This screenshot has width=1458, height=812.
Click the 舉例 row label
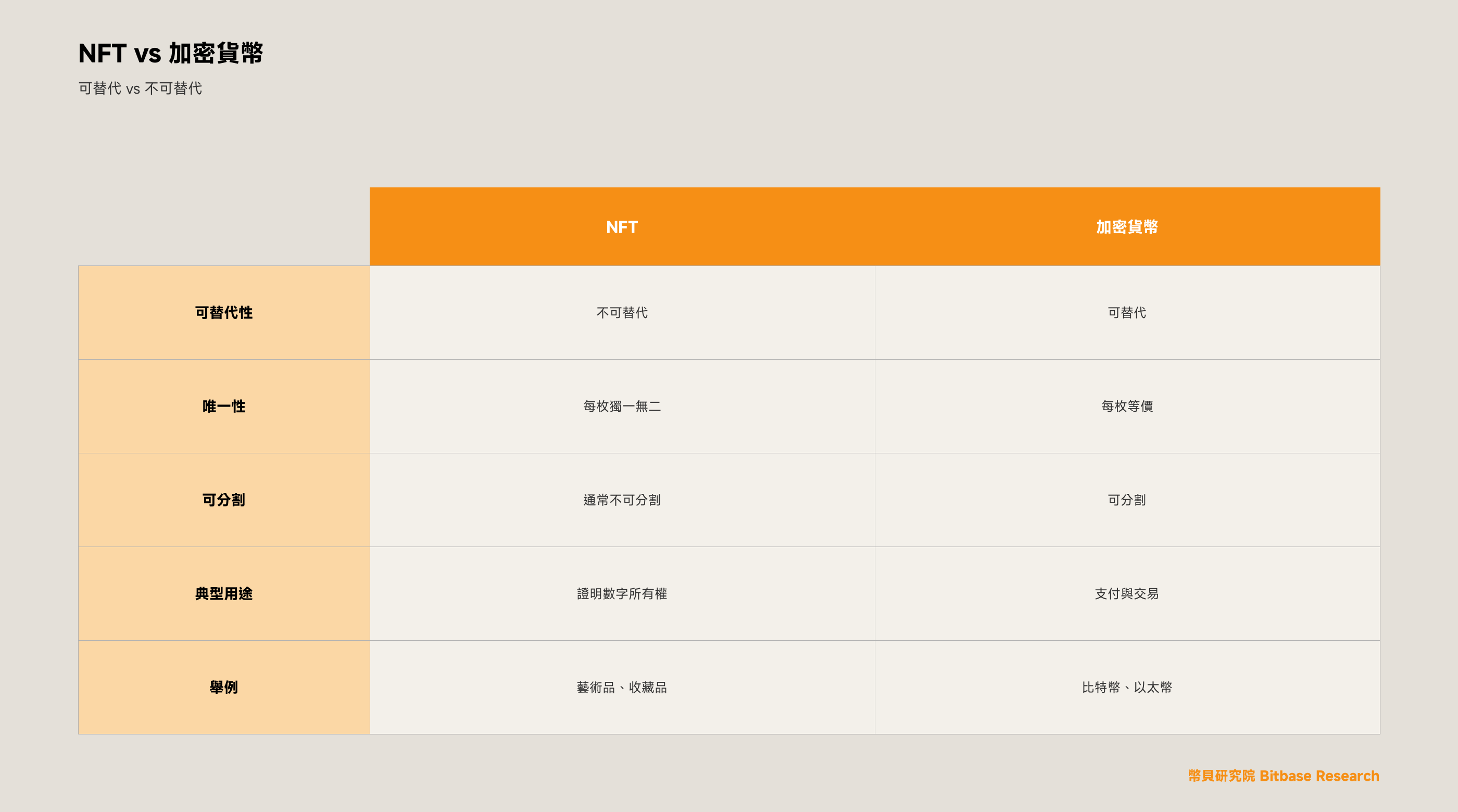point(224,687)
